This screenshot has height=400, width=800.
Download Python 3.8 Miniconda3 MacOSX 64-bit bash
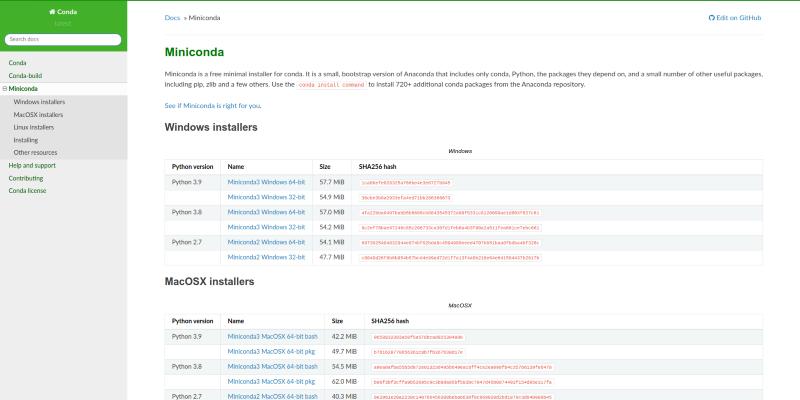point(272,366)
